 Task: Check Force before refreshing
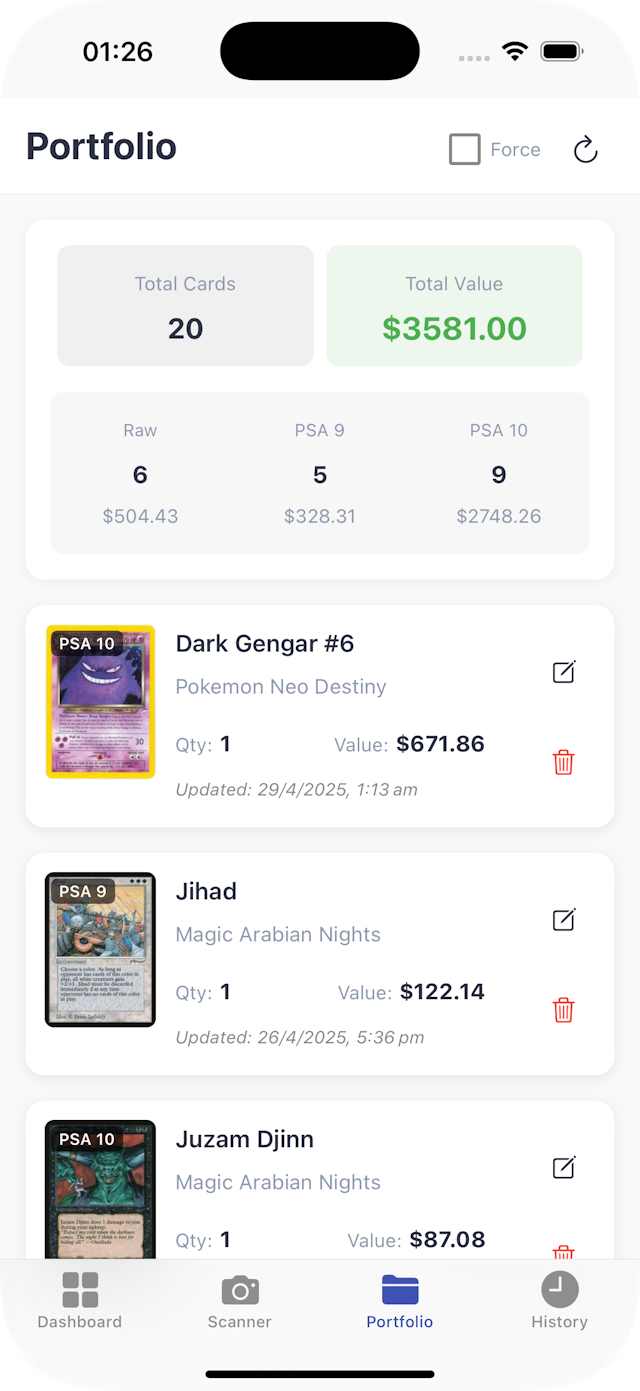(x=464, y=149)
